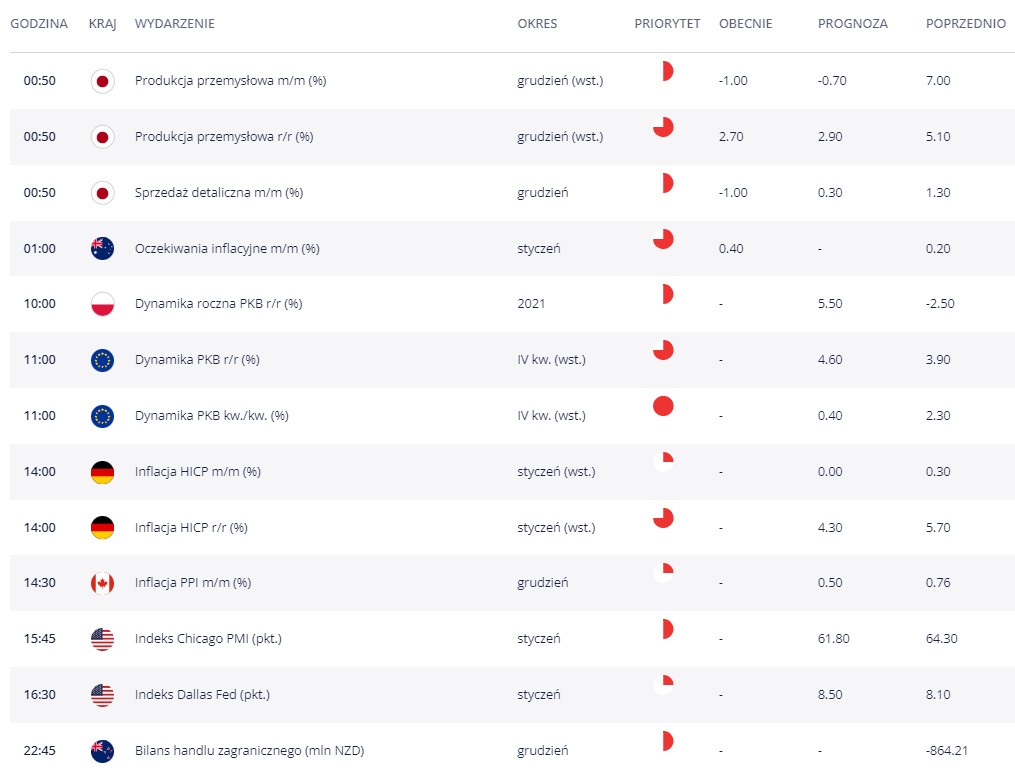This screenshot has height=772, width=1015.
Task: Click the priority icon in Inflacja PPI row
Action: tap(662, 573)
